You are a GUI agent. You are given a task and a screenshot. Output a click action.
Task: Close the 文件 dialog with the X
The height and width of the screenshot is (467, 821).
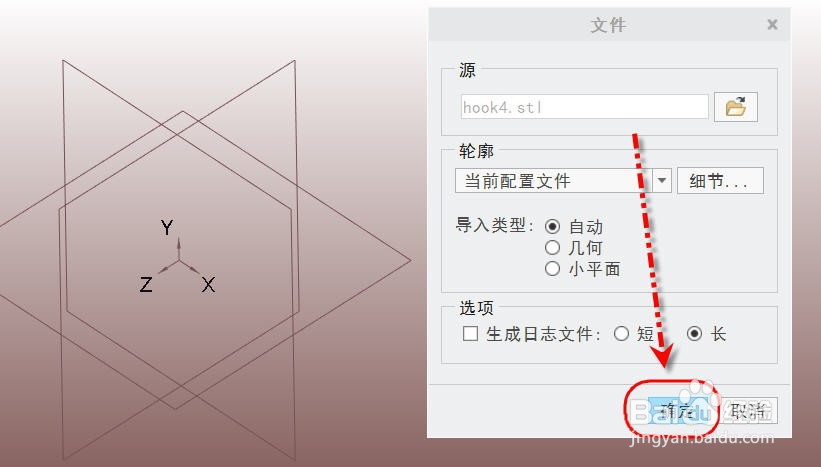click(x=772, y=25)
